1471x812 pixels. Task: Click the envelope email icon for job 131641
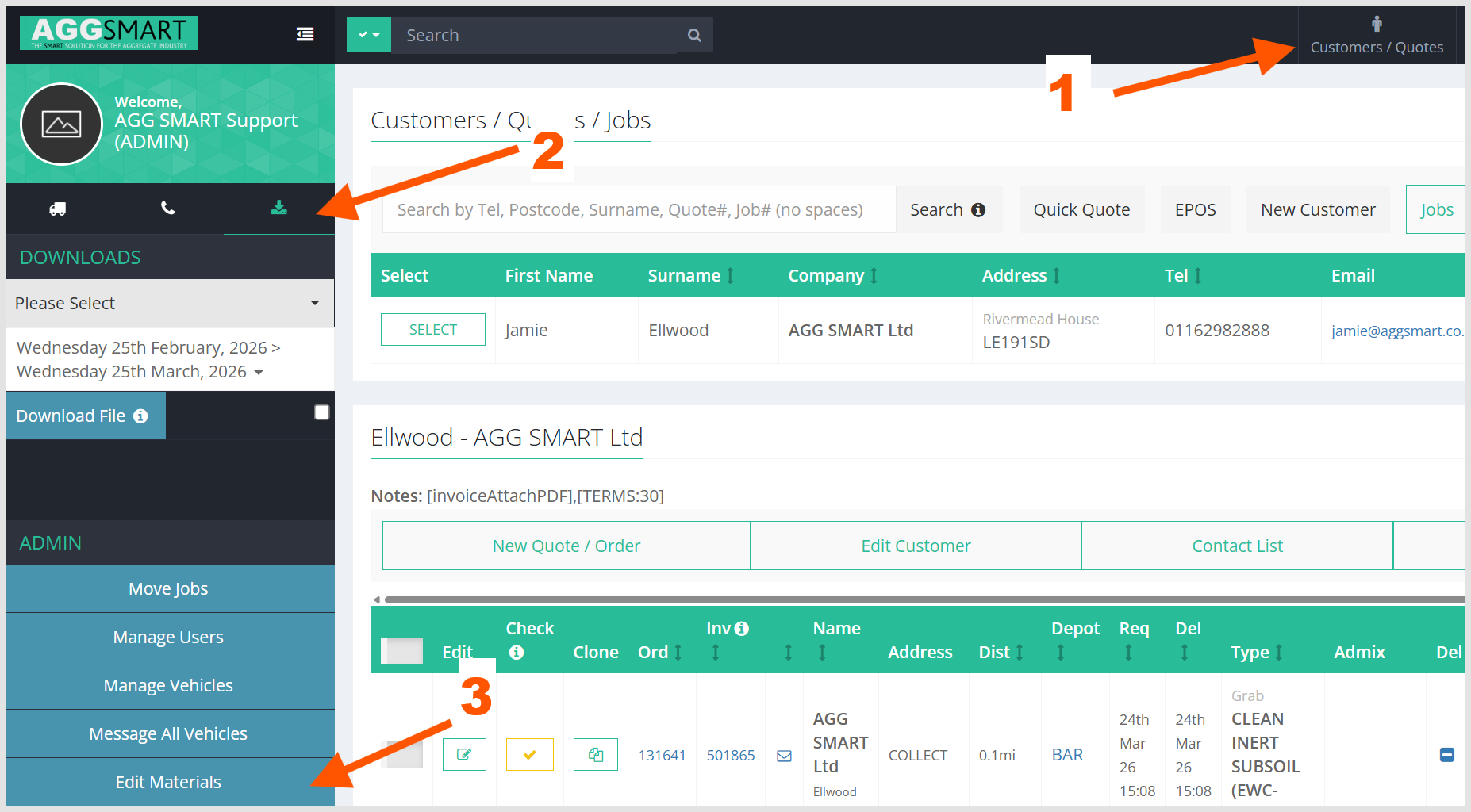coord(784,756)
